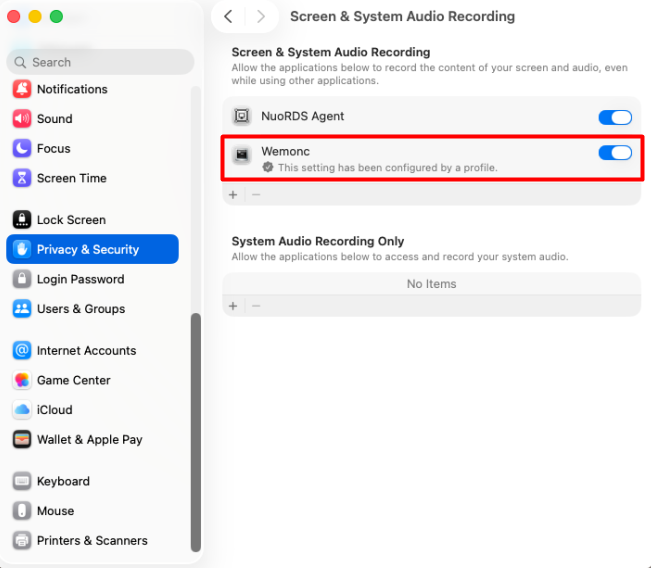Click the Search field in sidebar
Image resolution: width=651 pixels, height=568 pixels.
(100, 62)
